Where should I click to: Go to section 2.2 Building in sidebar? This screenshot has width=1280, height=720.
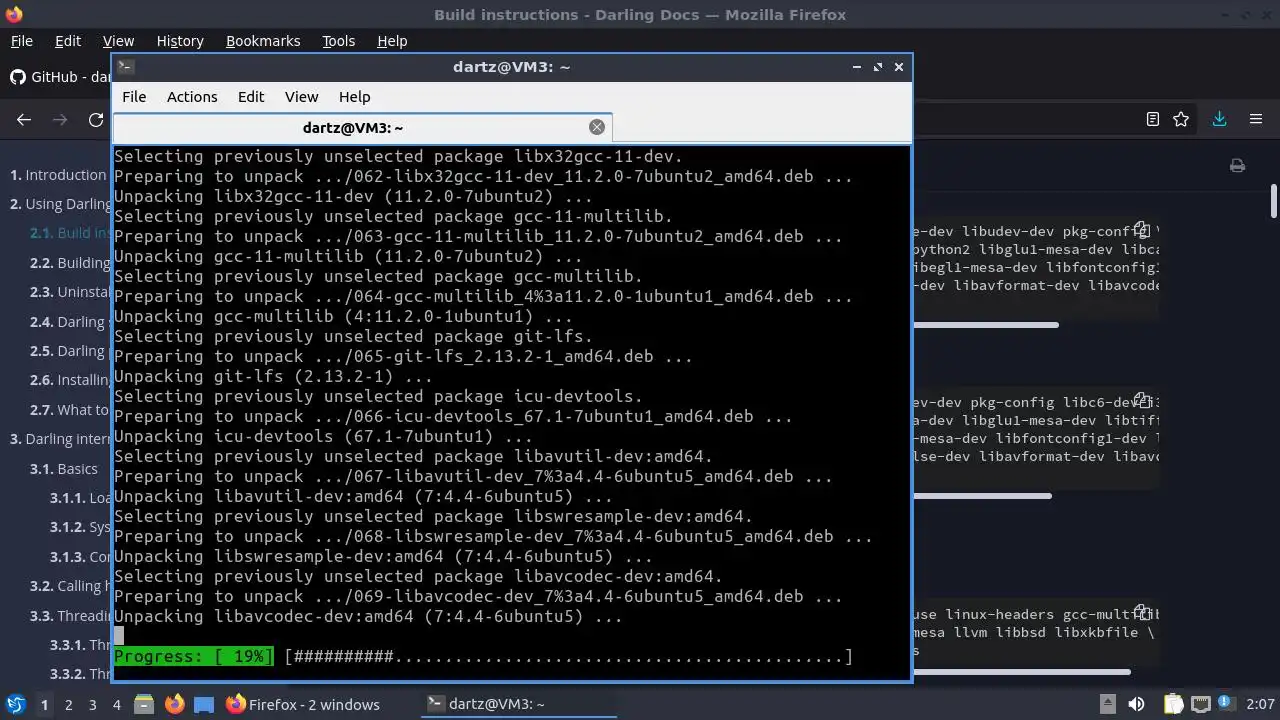[70, 263]
